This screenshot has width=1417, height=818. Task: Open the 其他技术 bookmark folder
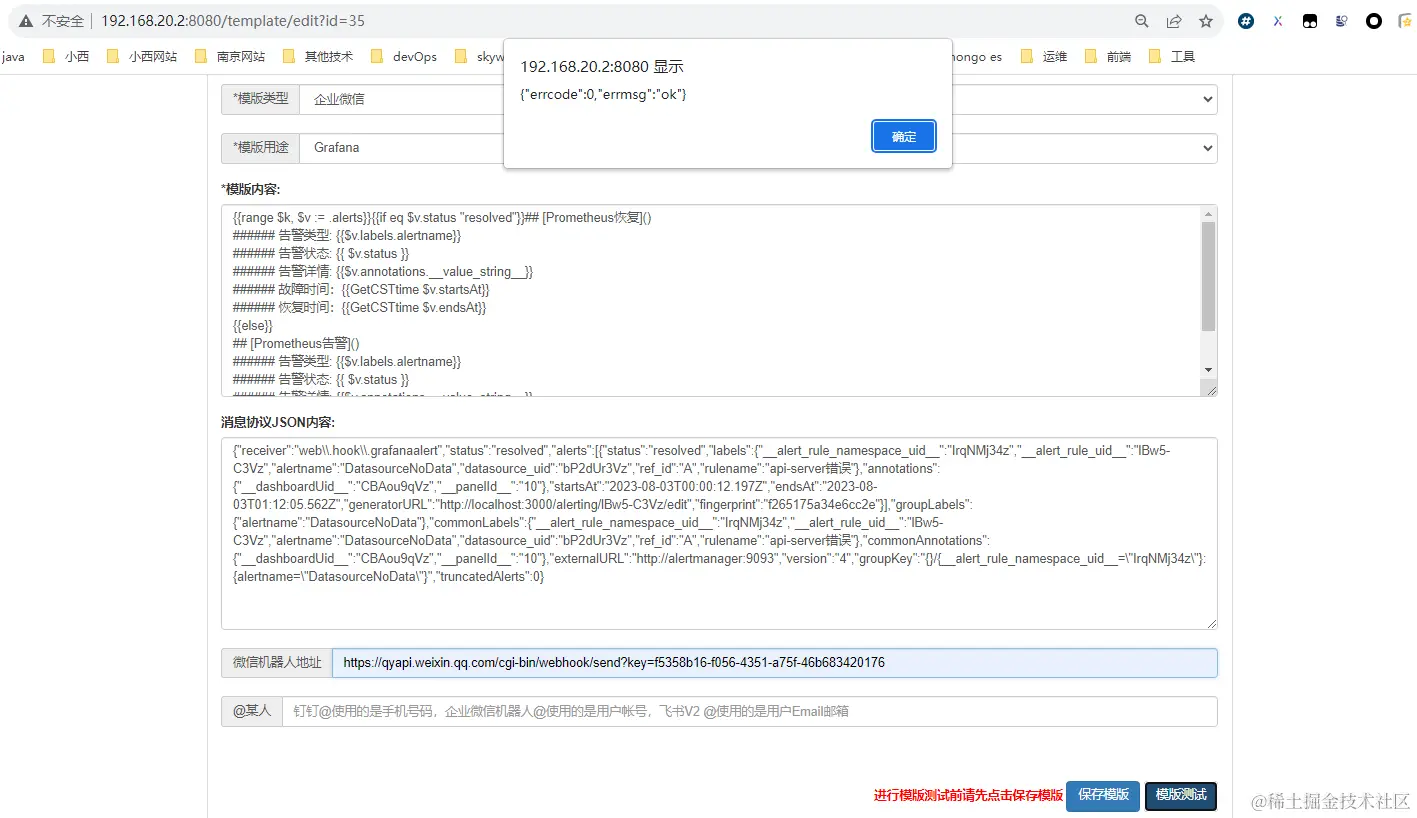(x=318, y=57)
